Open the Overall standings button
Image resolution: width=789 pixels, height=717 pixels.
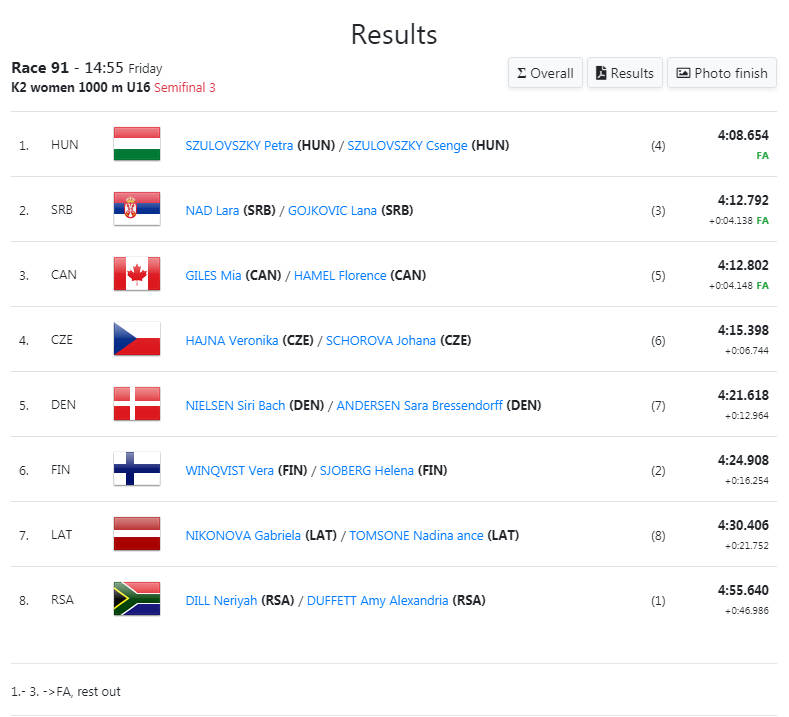click(545, 73)
